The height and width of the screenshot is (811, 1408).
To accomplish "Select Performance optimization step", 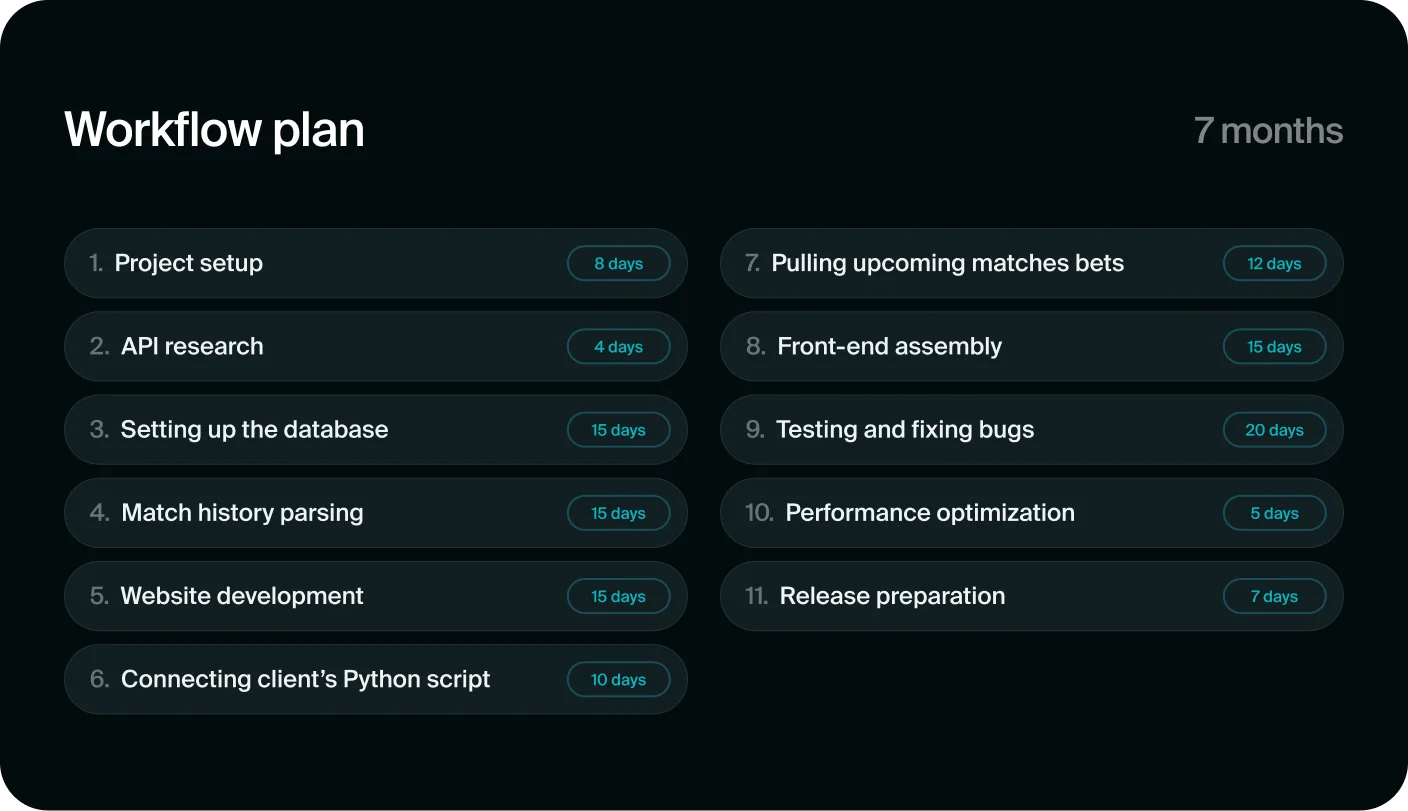I will tap(1031, 512).
